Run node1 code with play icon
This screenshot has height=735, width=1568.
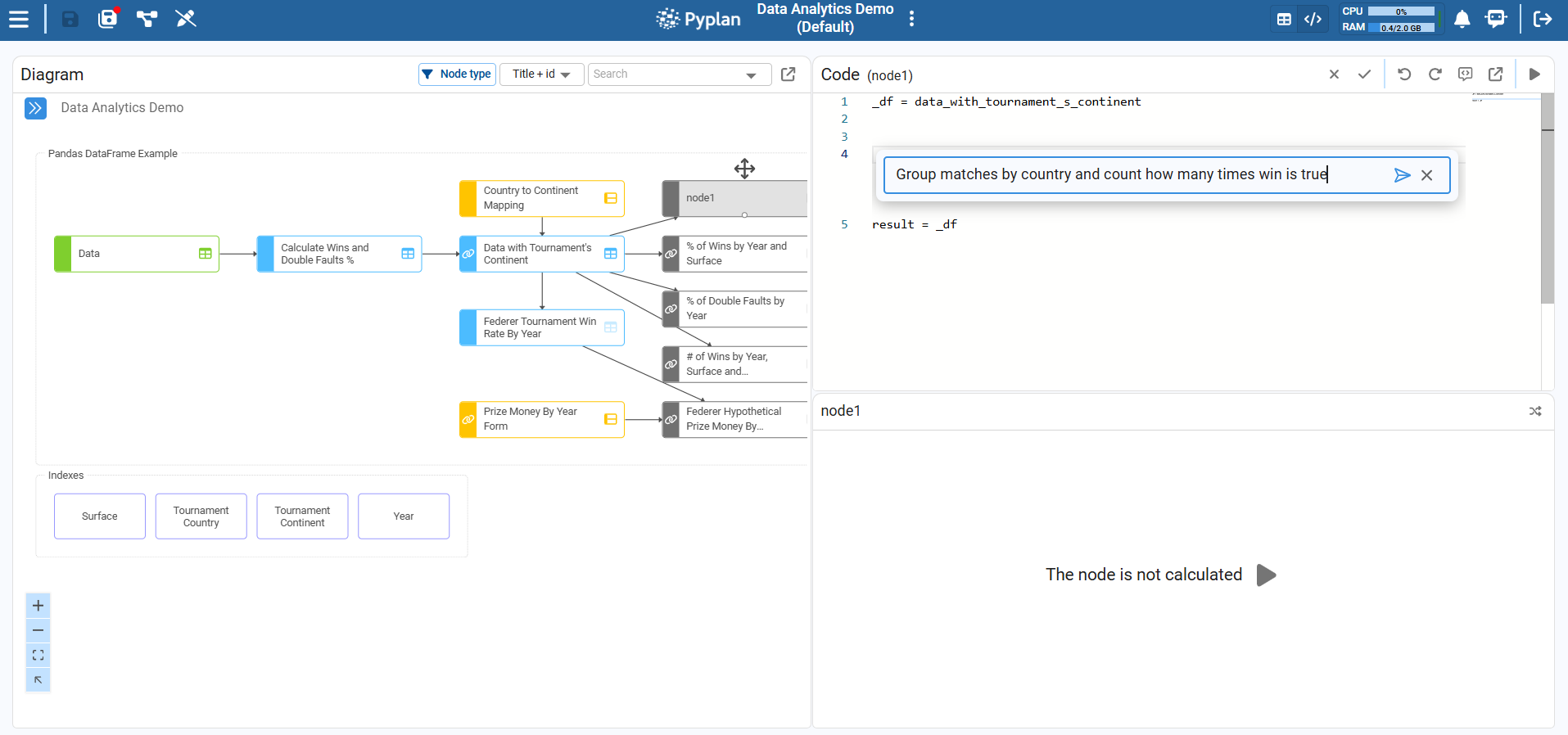(x=1534, y=74)
